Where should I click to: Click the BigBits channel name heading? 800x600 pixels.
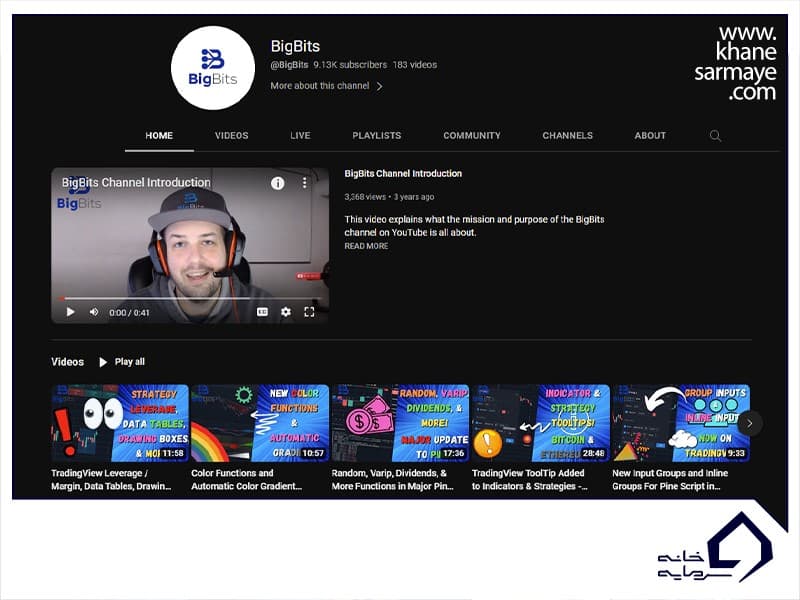click(295, 46)
